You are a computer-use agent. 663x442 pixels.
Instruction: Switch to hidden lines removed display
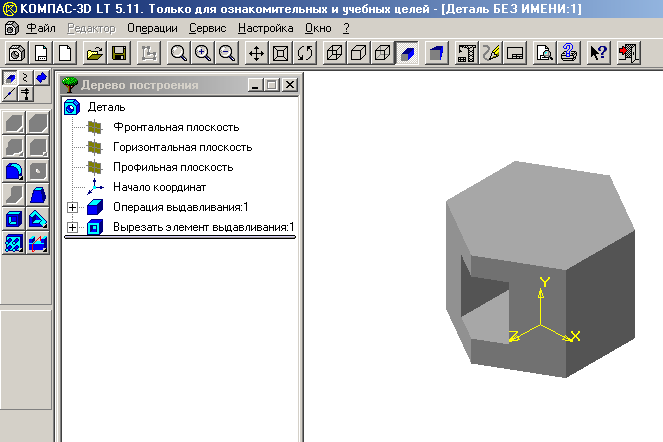tap(359, 53)
